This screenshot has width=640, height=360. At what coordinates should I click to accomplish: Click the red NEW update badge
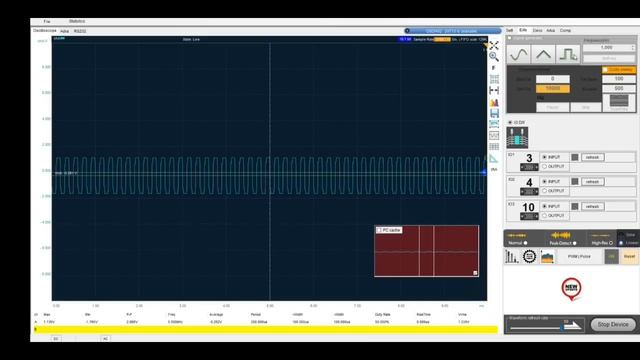click(x=571, y=289)
